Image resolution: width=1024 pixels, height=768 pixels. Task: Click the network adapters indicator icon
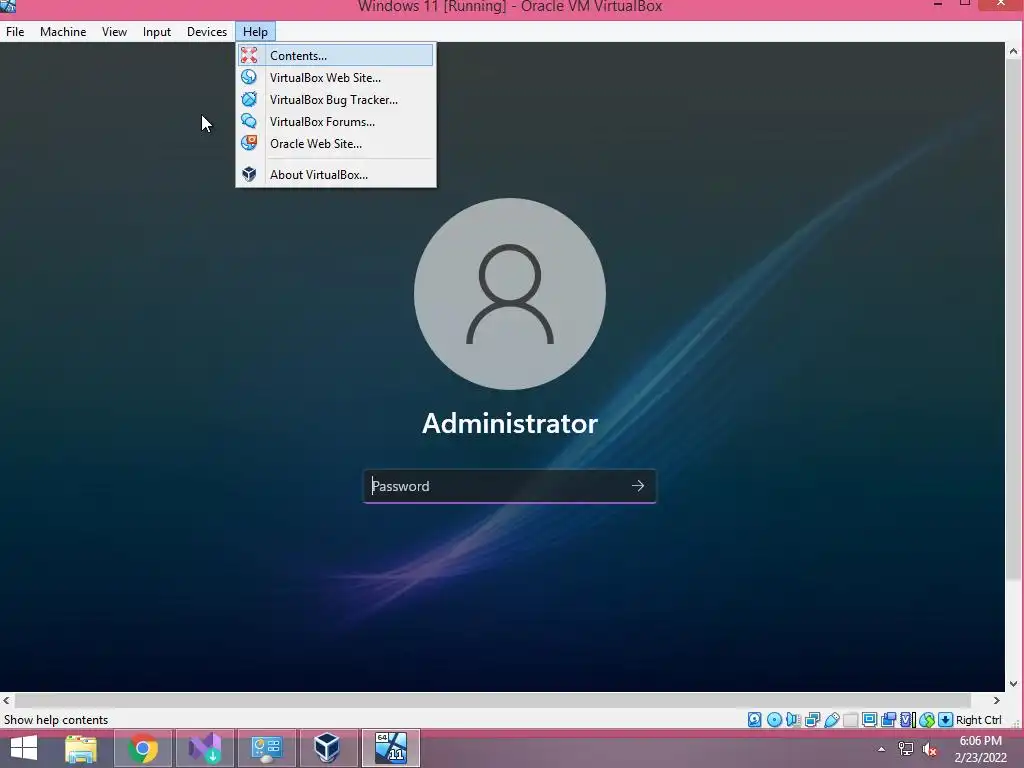coord(812,720)
